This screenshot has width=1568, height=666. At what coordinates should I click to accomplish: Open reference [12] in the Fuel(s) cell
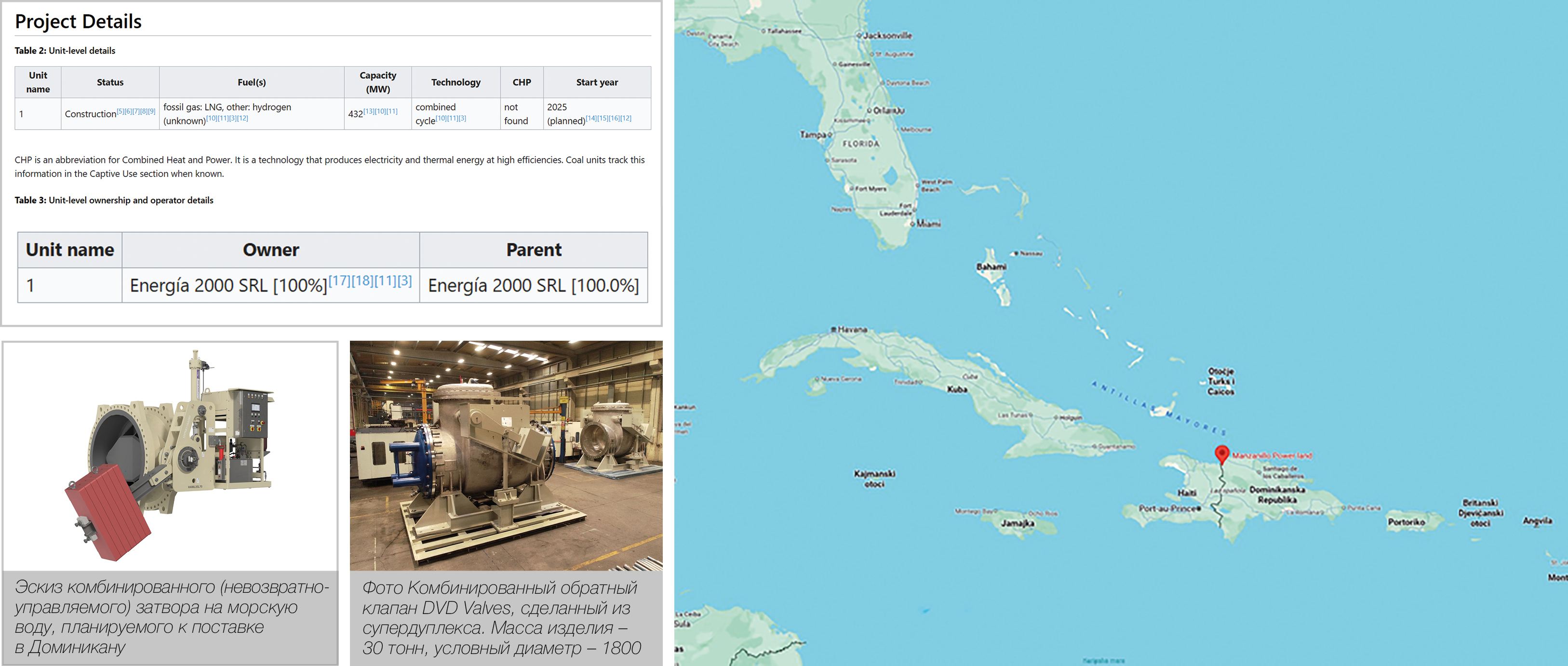click(242, 118)
